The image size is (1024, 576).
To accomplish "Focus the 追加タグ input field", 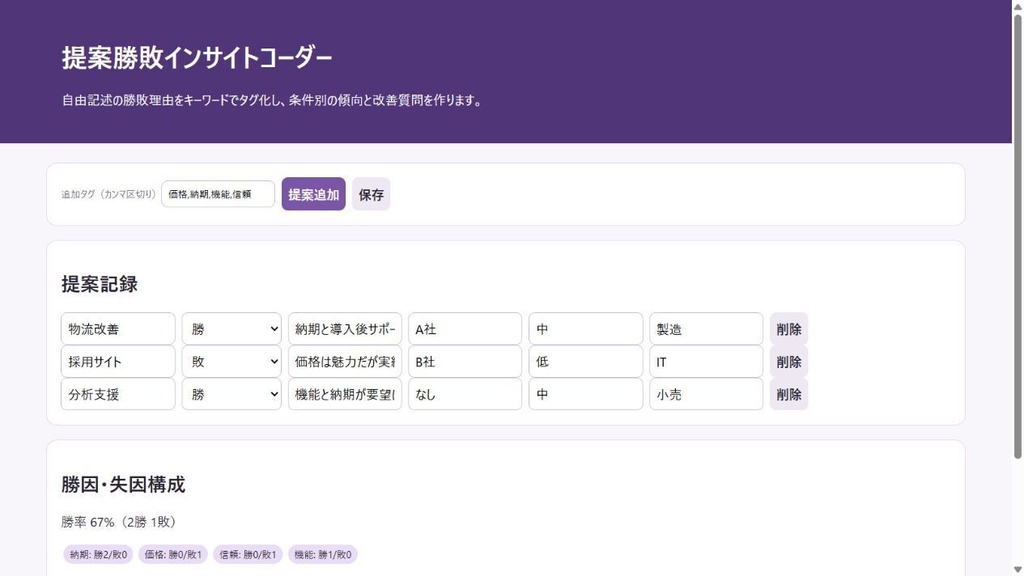I will coord(218,194).
